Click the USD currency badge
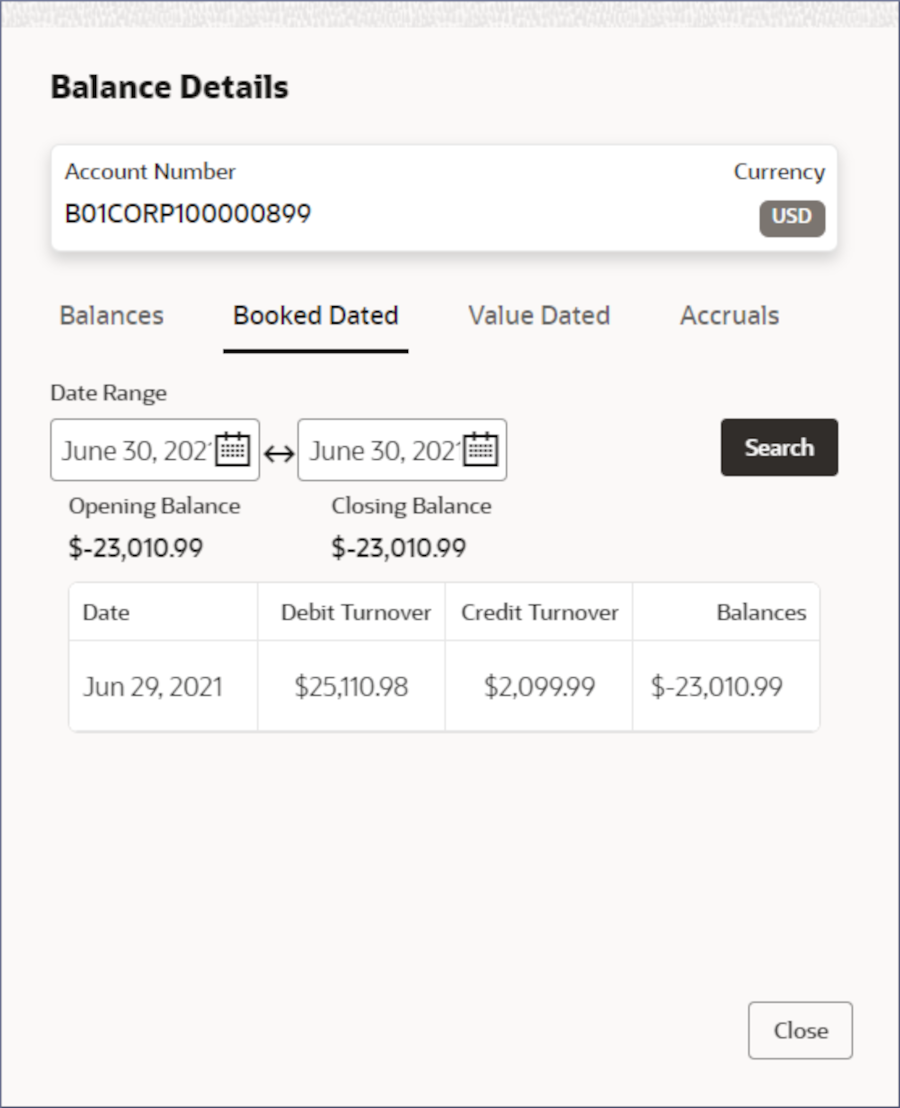Image resolution: width=900 pixels, height=1108 pixels. point(792,218)
